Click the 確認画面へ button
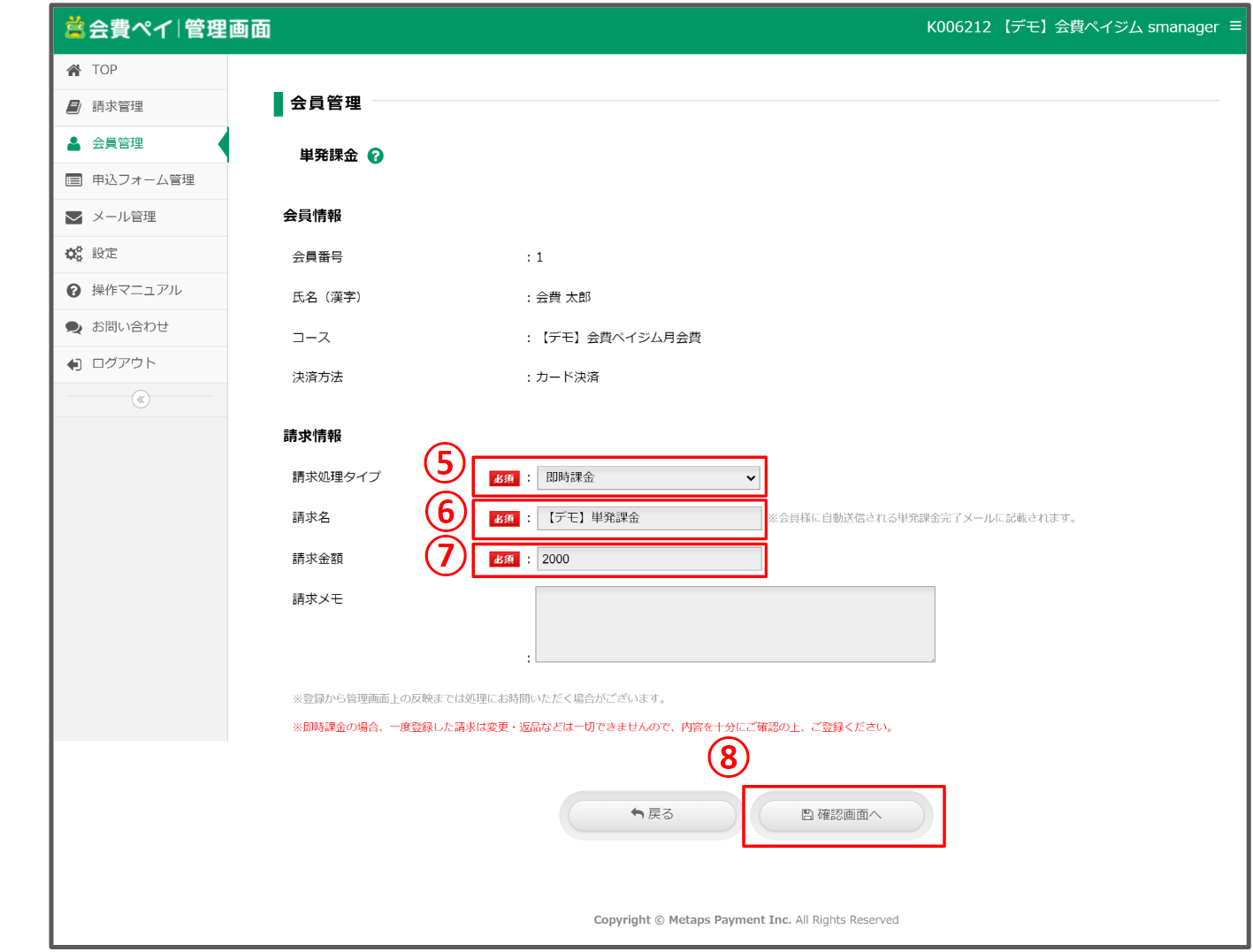The height and width of the screenshot is (952, 1253). click(842, 814)
